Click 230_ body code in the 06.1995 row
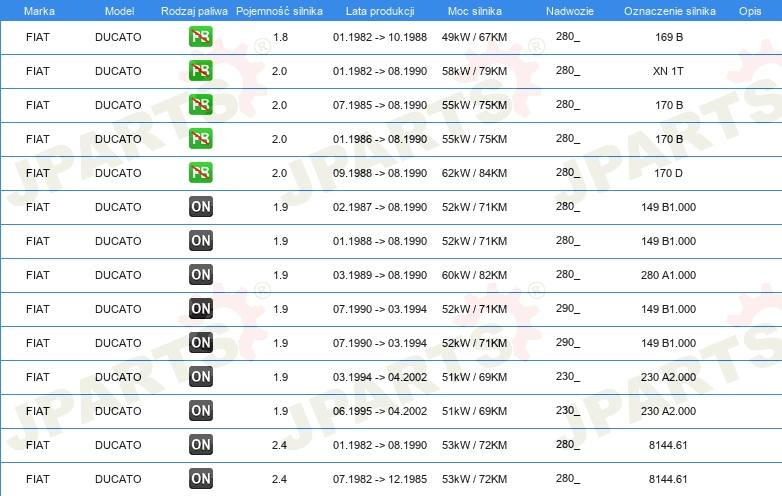Screen dimensions: 782x496 tap(568, 410)
